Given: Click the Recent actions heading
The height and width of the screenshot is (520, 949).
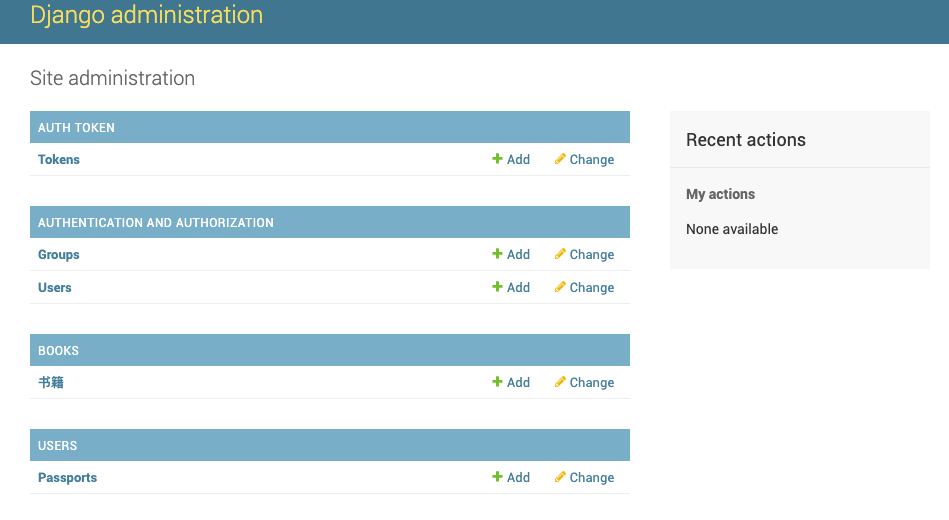Looking at the screenshot, I should click(x=746, y=140).
